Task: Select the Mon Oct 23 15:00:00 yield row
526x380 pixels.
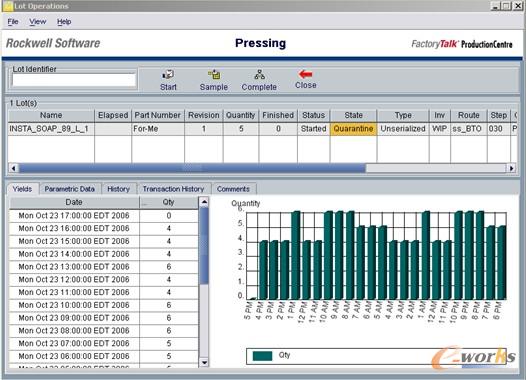Action: point(104,241)
